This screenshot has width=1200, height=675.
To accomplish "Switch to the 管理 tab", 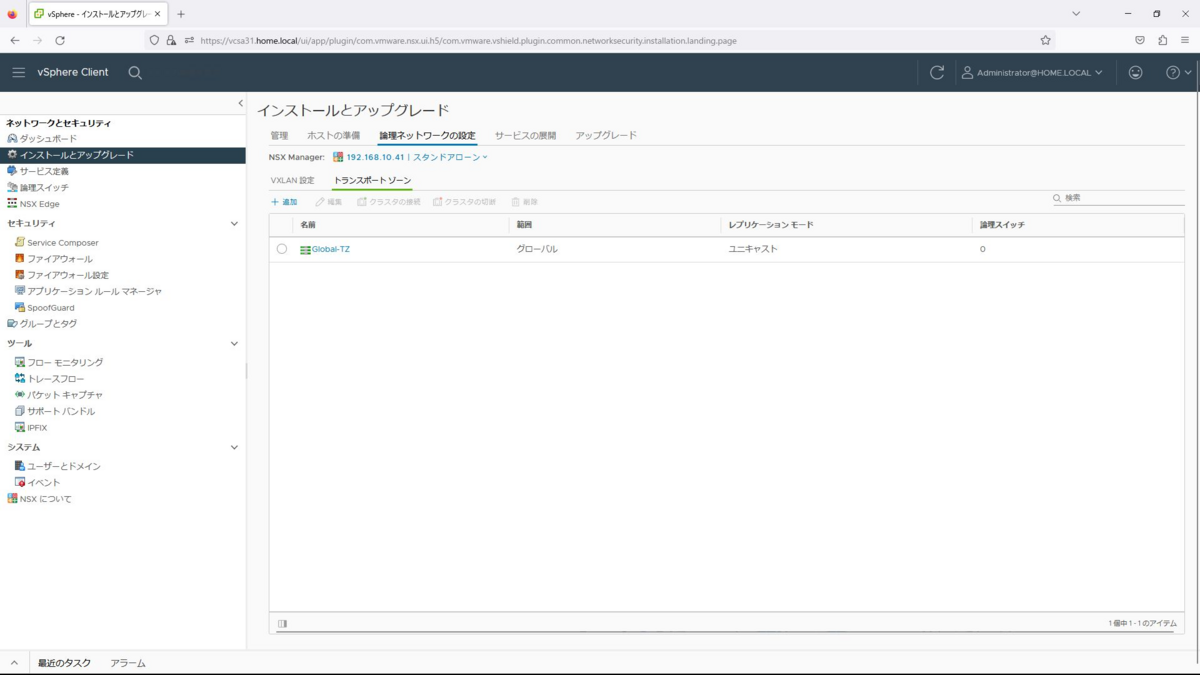I will click(279, 135).
